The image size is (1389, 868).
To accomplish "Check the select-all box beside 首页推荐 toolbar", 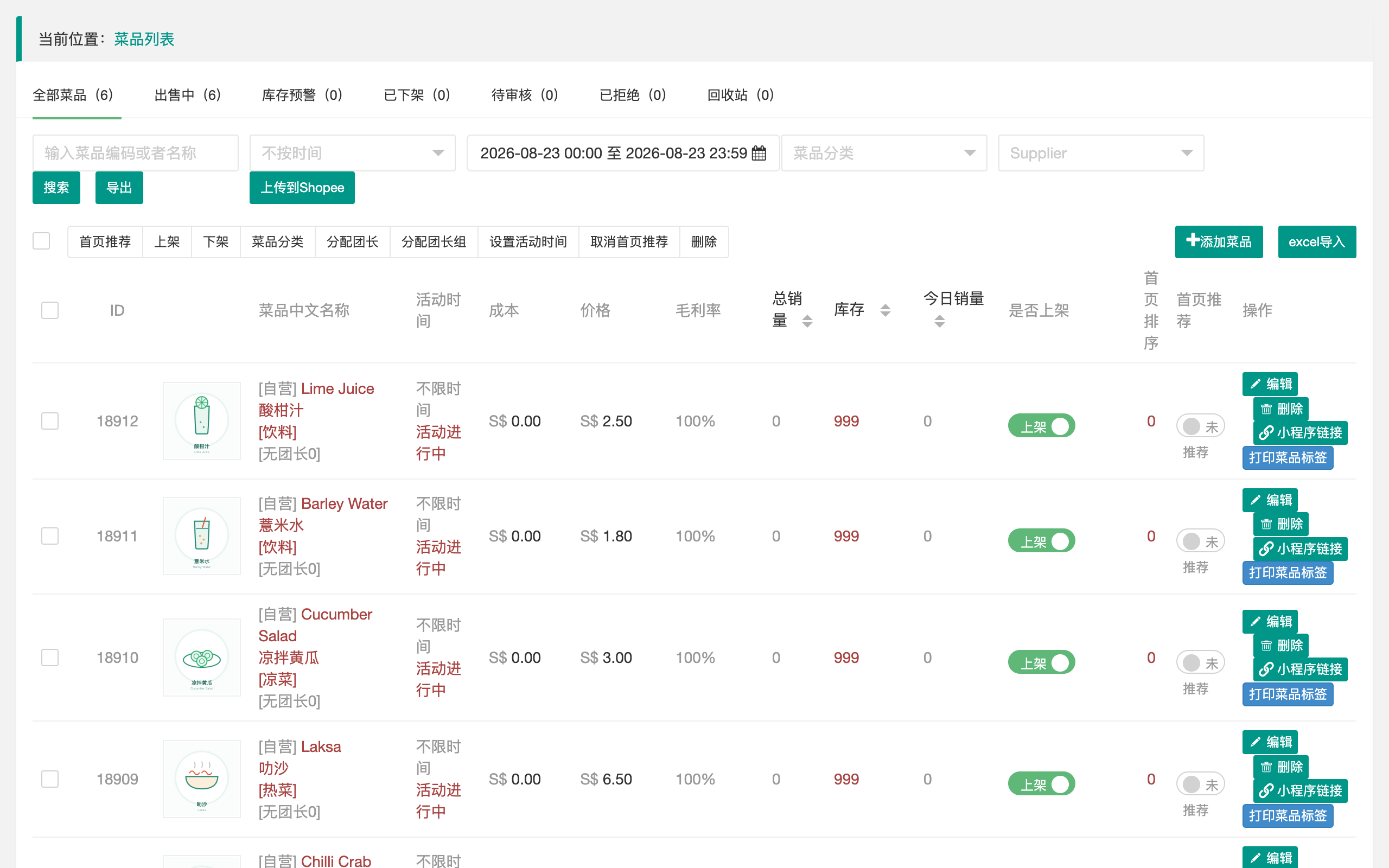I will [41, 241].
